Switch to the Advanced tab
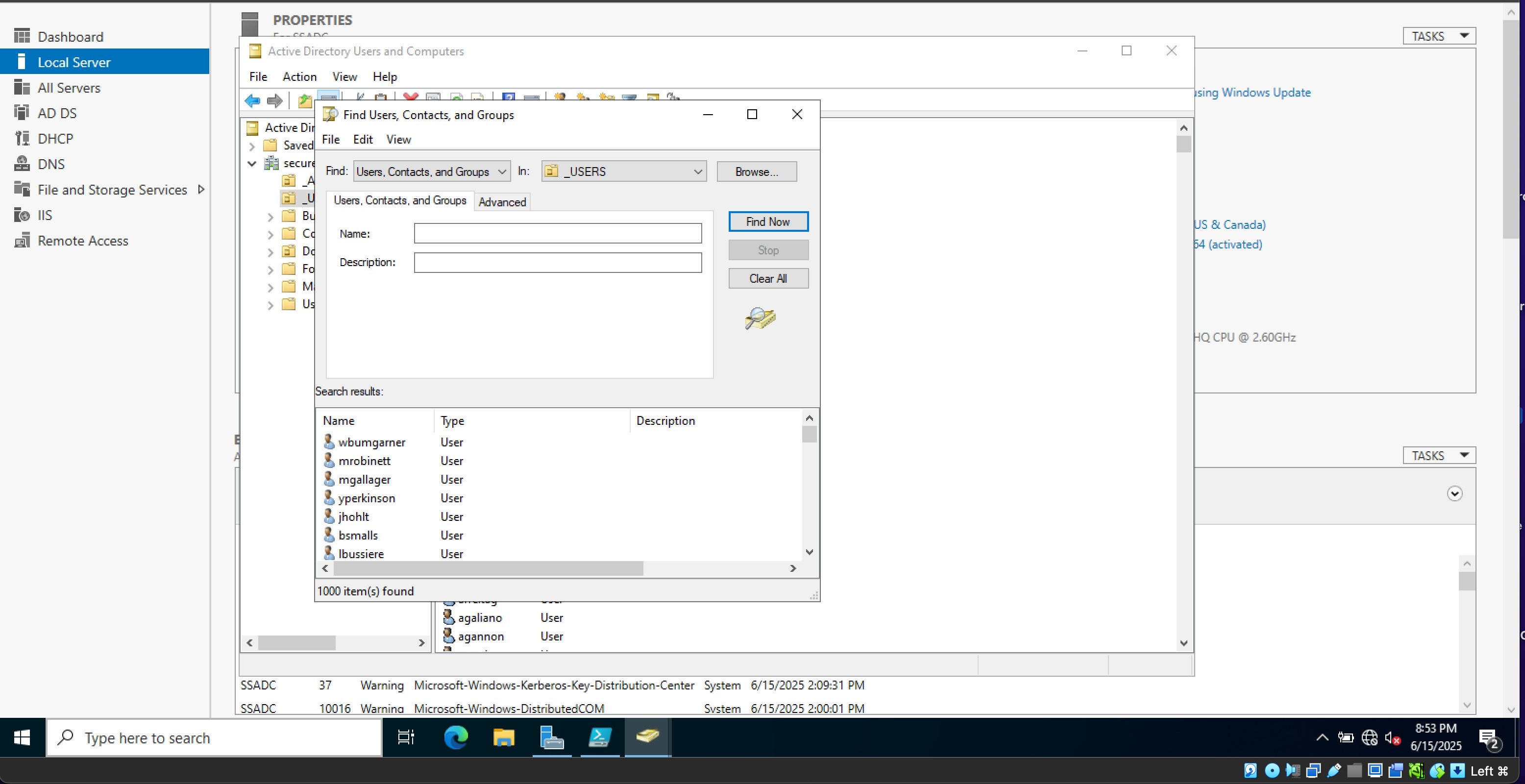The height and width of the screenshot is (784, 1525). coord(502,202)
